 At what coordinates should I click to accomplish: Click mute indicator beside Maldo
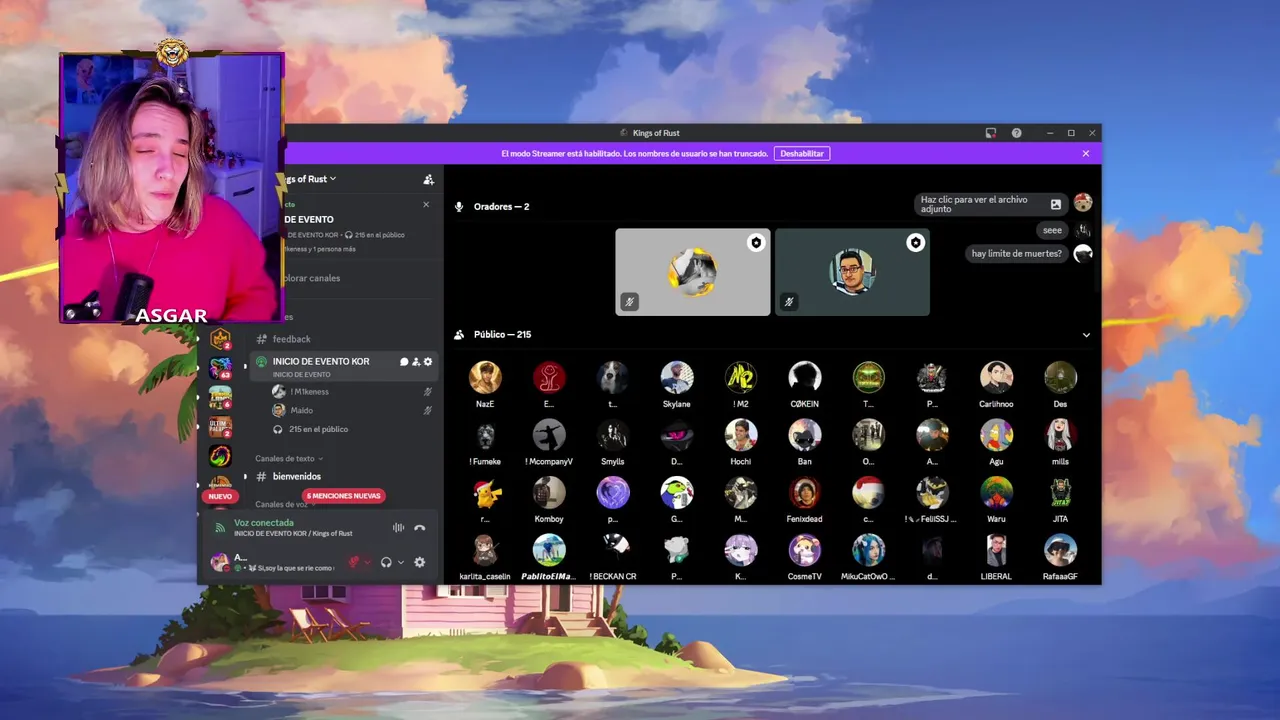(428, 410)
